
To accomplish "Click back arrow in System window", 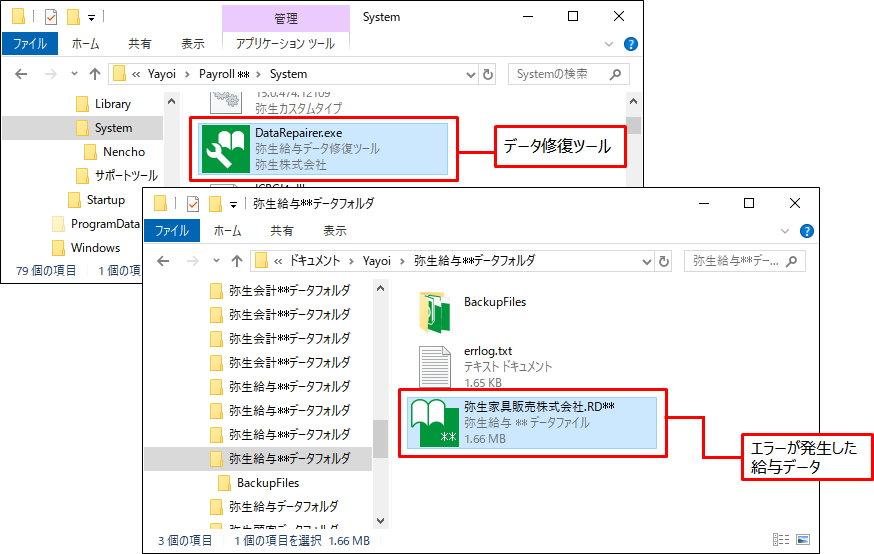I will tap(21, 74).
